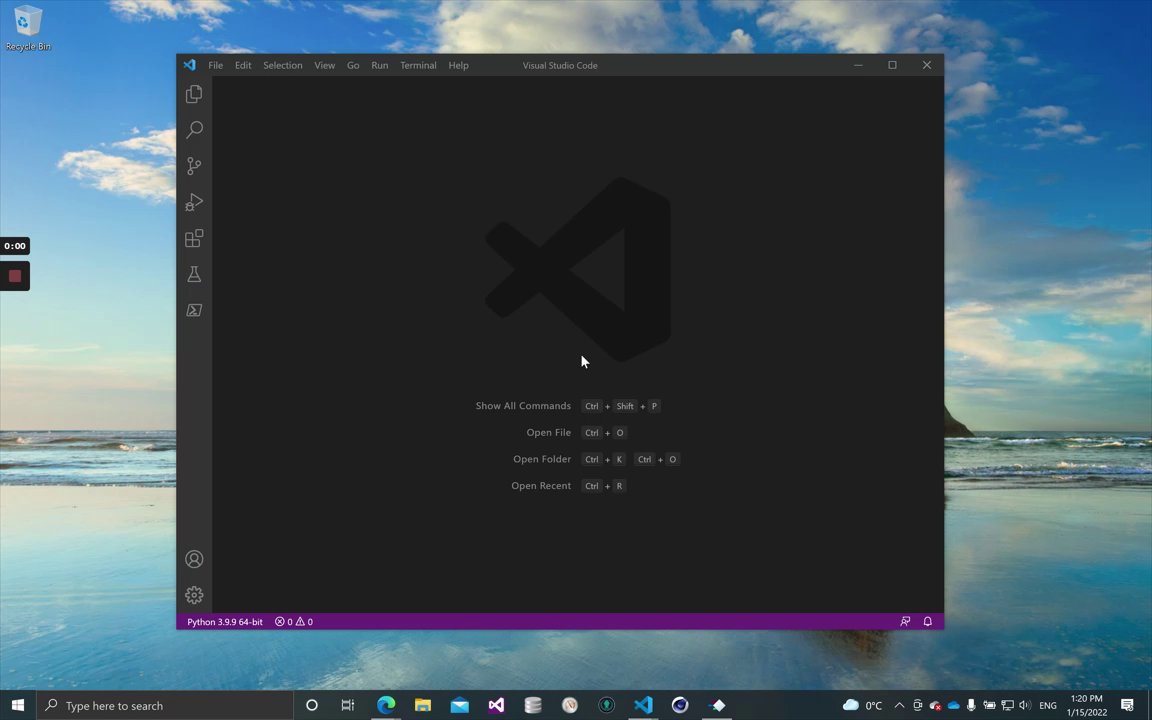Open the Mail app from taskbar
1152x720 pixels.
click(460, 705)
